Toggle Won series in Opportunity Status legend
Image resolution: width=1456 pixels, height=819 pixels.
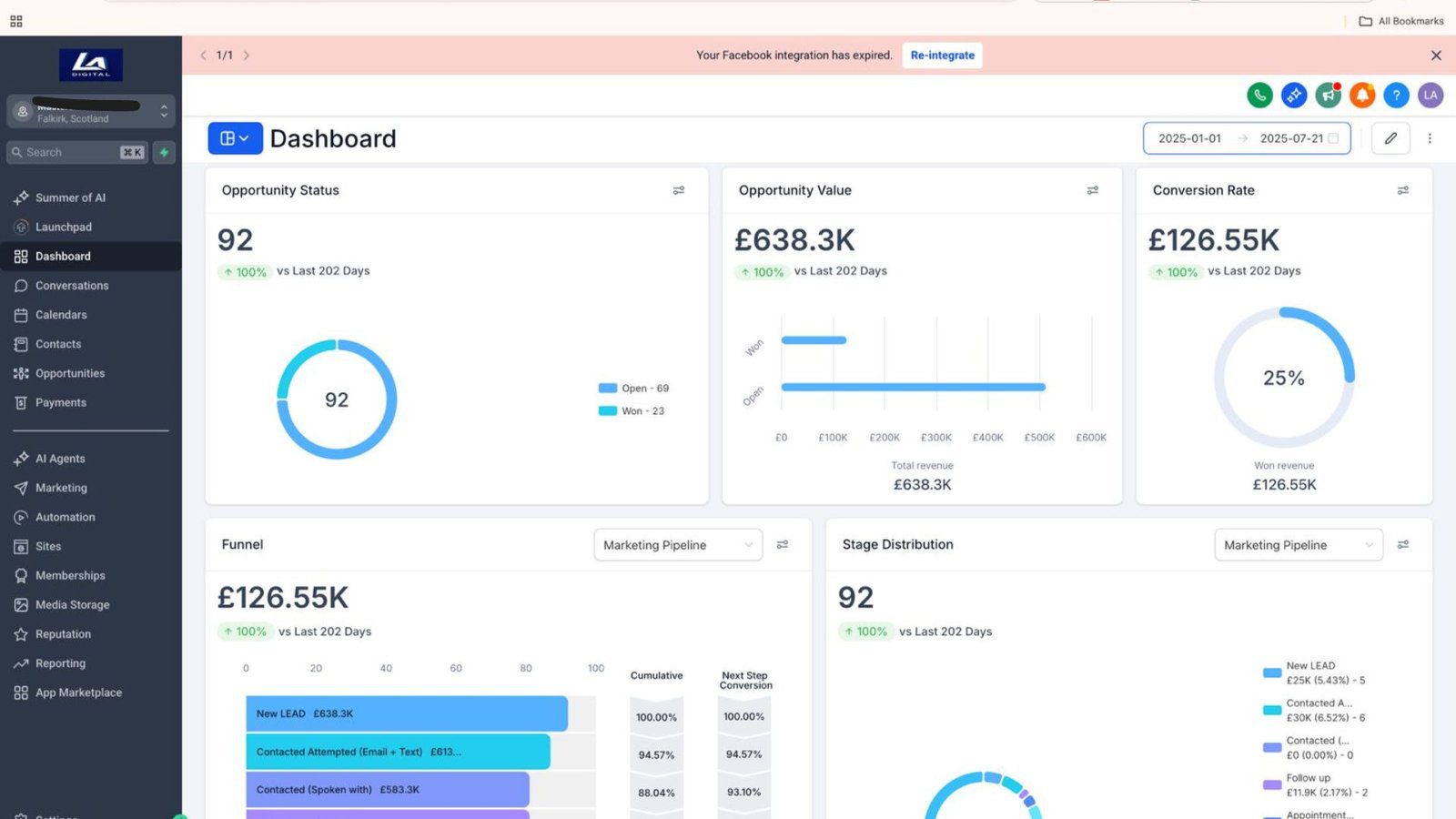tap(632, 411)
